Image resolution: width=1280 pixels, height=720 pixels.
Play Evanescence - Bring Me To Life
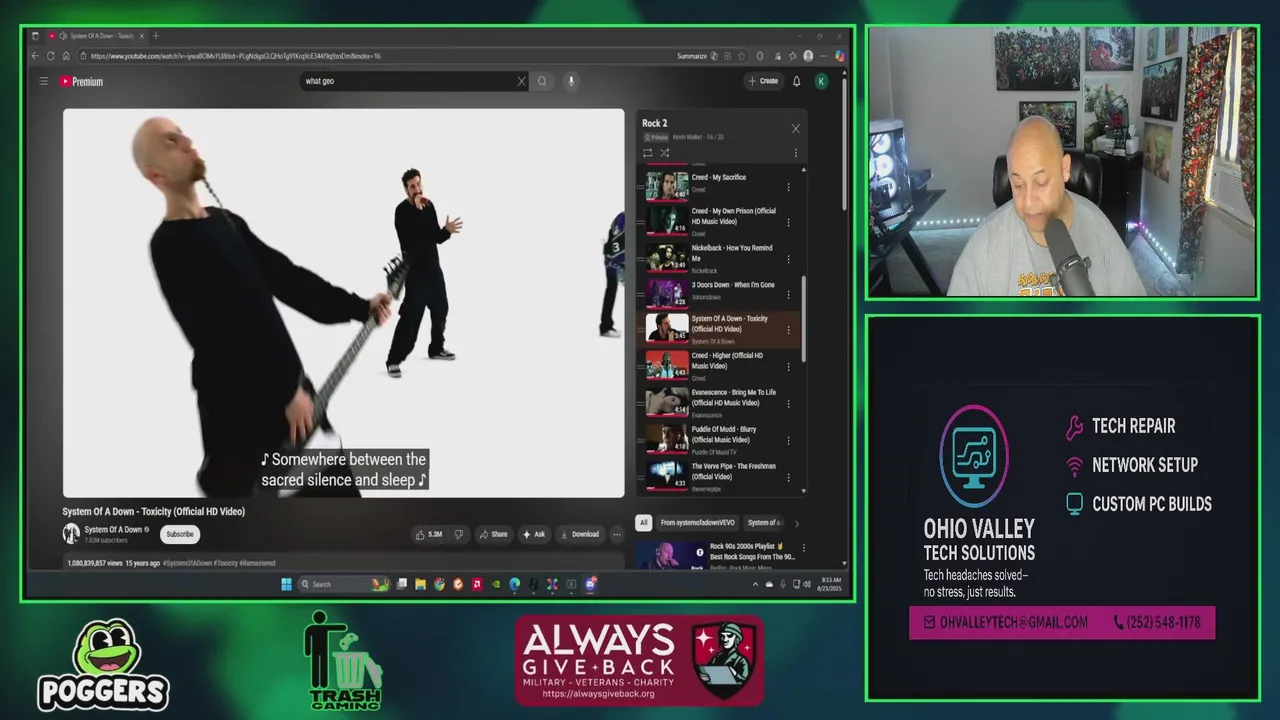[718, 402]
